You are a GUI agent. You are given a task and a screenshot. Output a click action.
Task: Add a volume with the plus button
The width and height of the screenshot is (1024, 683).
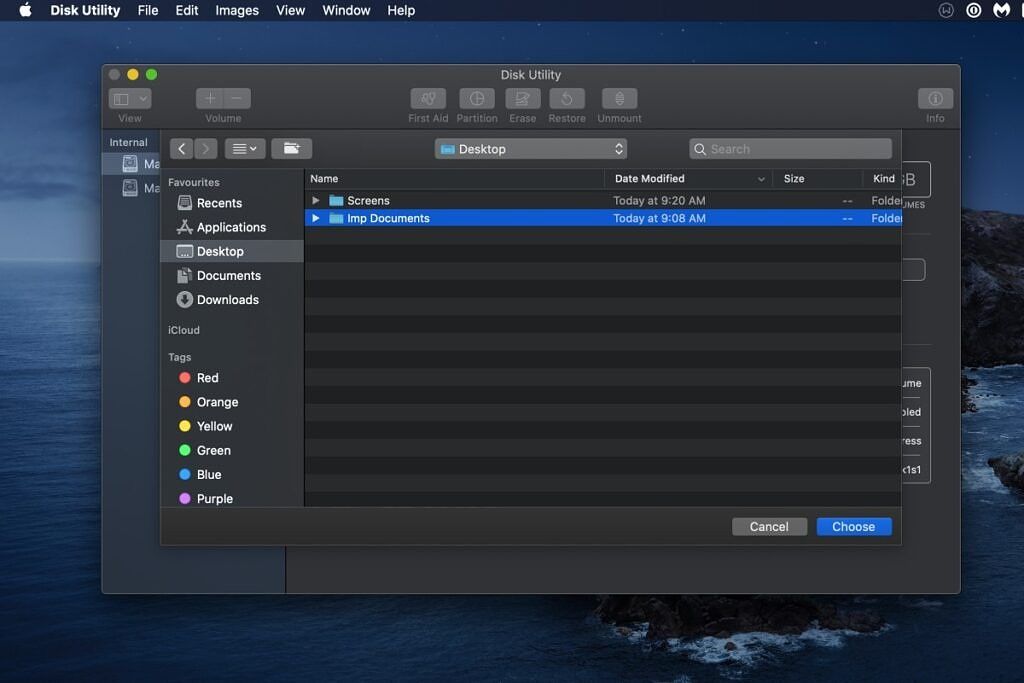[x=209, y=98]
